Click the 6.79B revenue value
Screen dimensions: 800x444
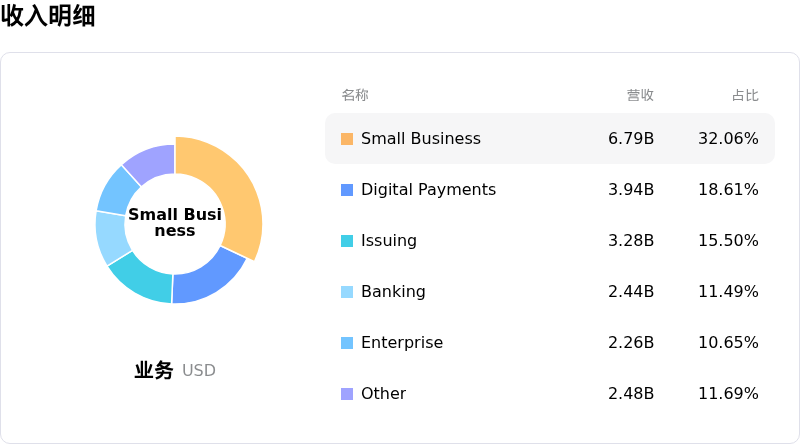tap(631, 138)
